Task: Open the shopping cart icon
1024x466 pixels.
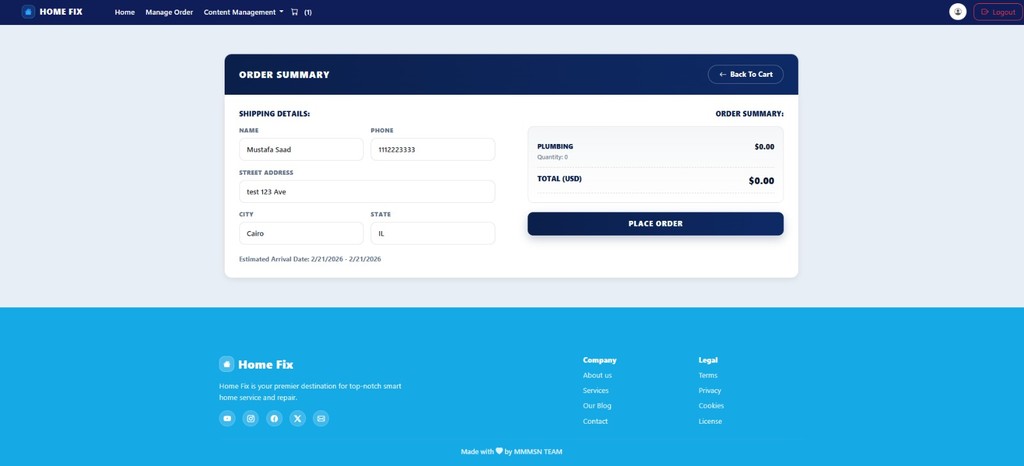Action: [295, 12]
